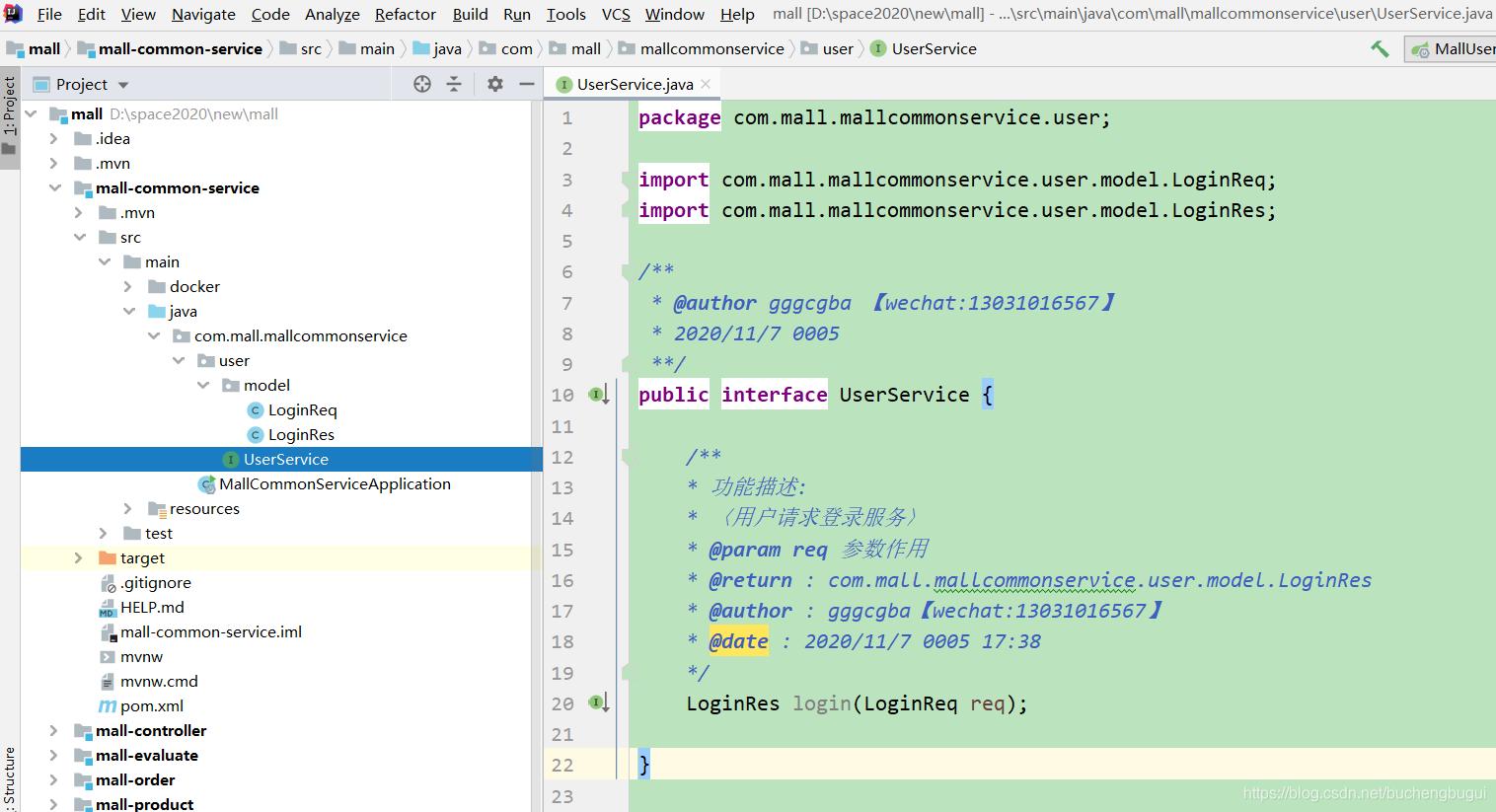Viewport: 1496px width, 812px height.
Task: Expand the mall-controller module
Action: (x=54, y=730)
